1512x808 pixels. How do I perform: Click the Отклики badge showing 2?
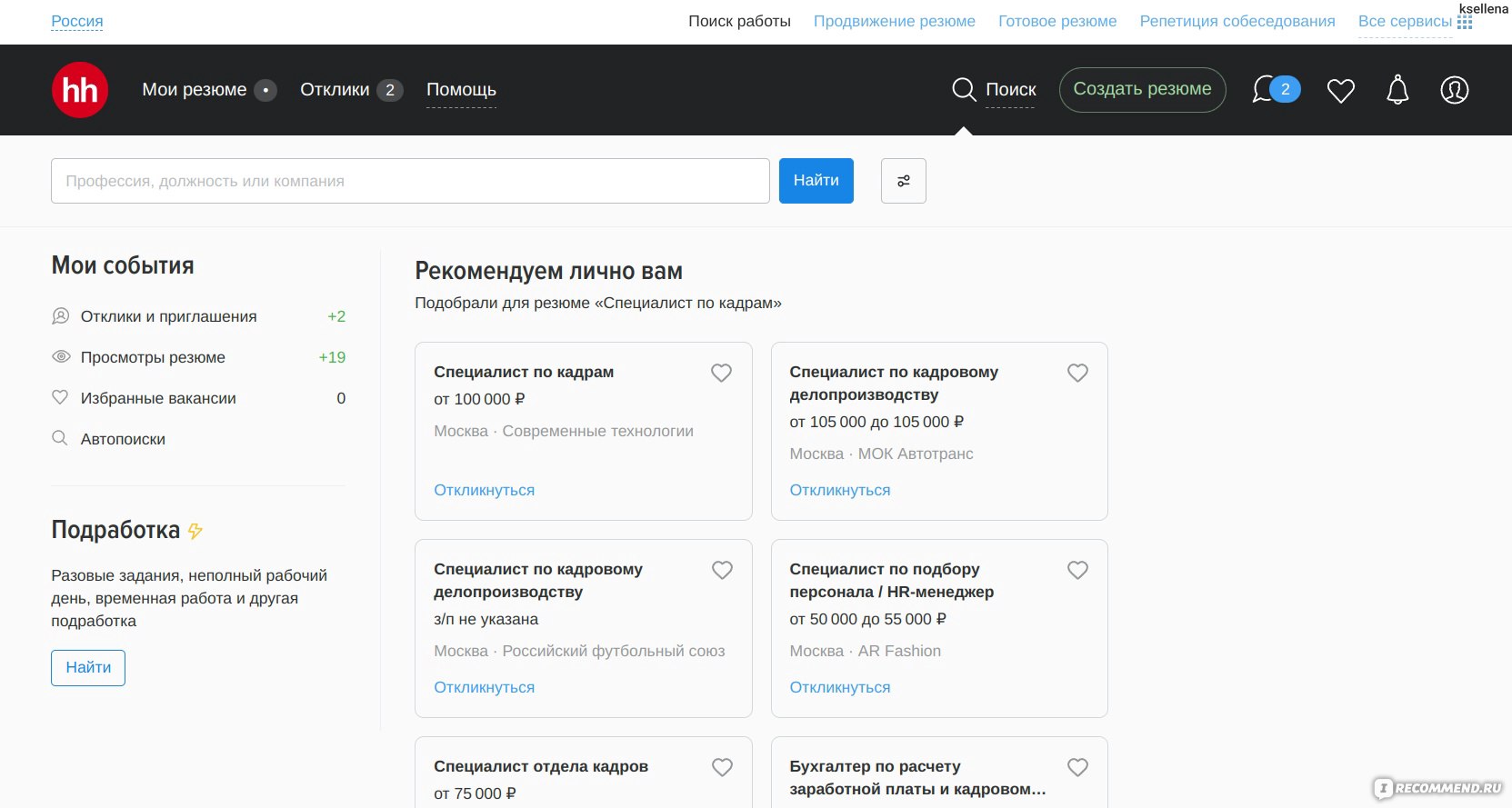[390, 90]
